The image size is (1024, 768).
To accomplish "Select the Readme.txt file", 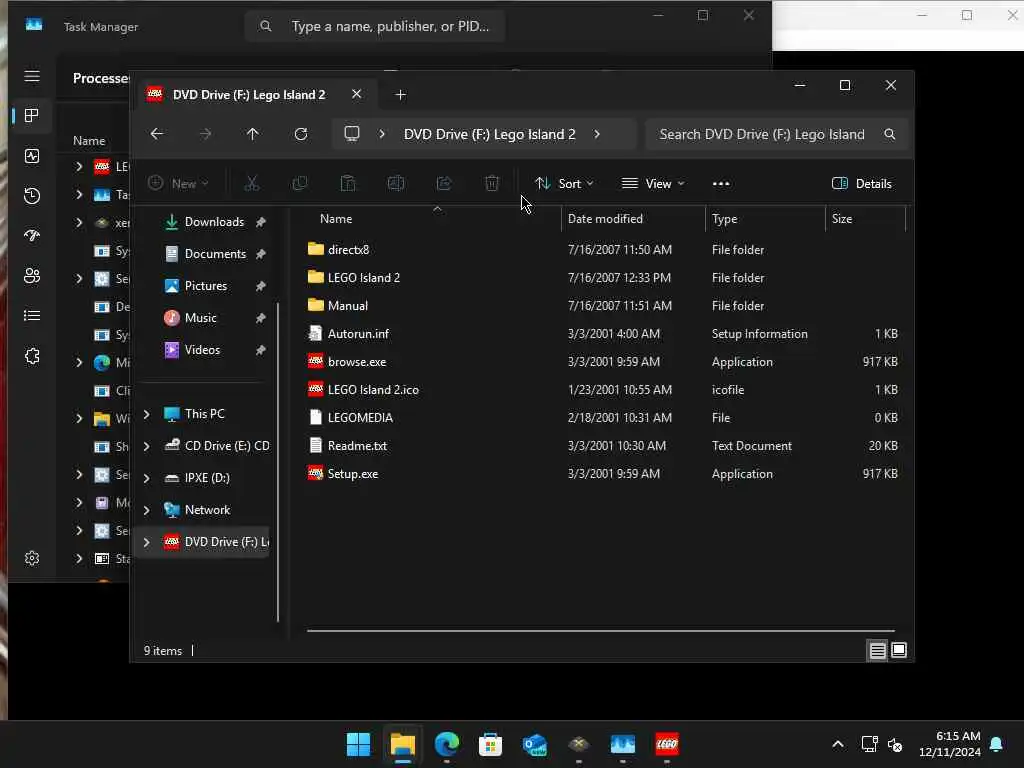I will 357,446.
